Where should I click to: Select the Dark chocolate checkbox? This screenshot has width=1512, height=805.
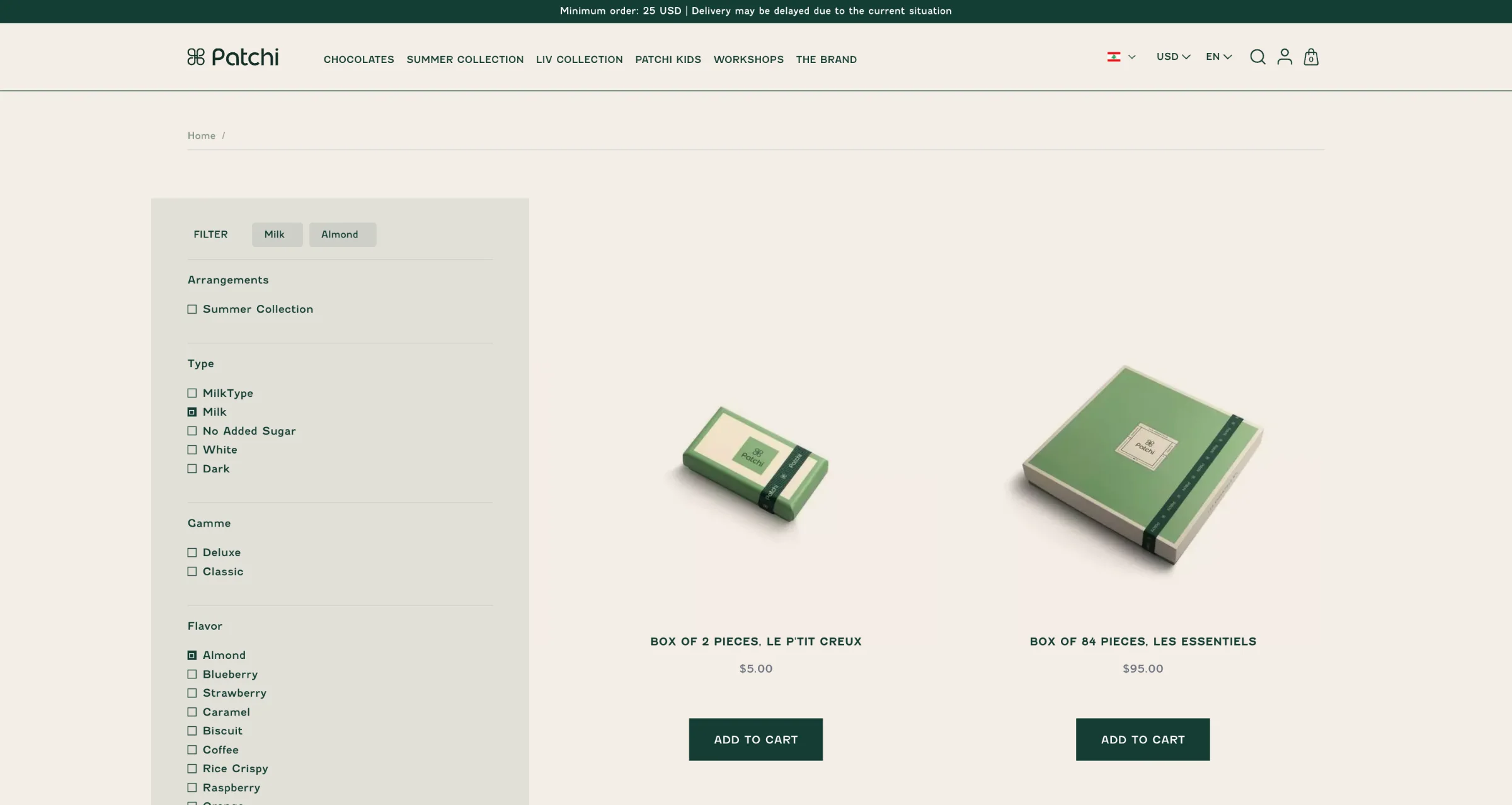pos(192,469)
